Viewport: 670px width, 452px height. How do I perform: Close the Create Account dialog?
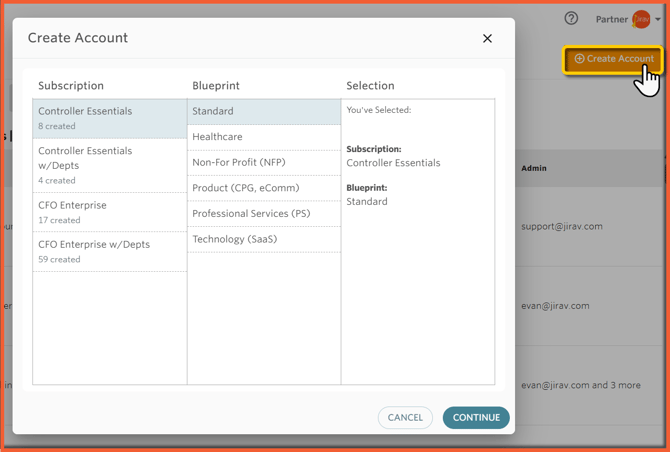tap(487, 39)
